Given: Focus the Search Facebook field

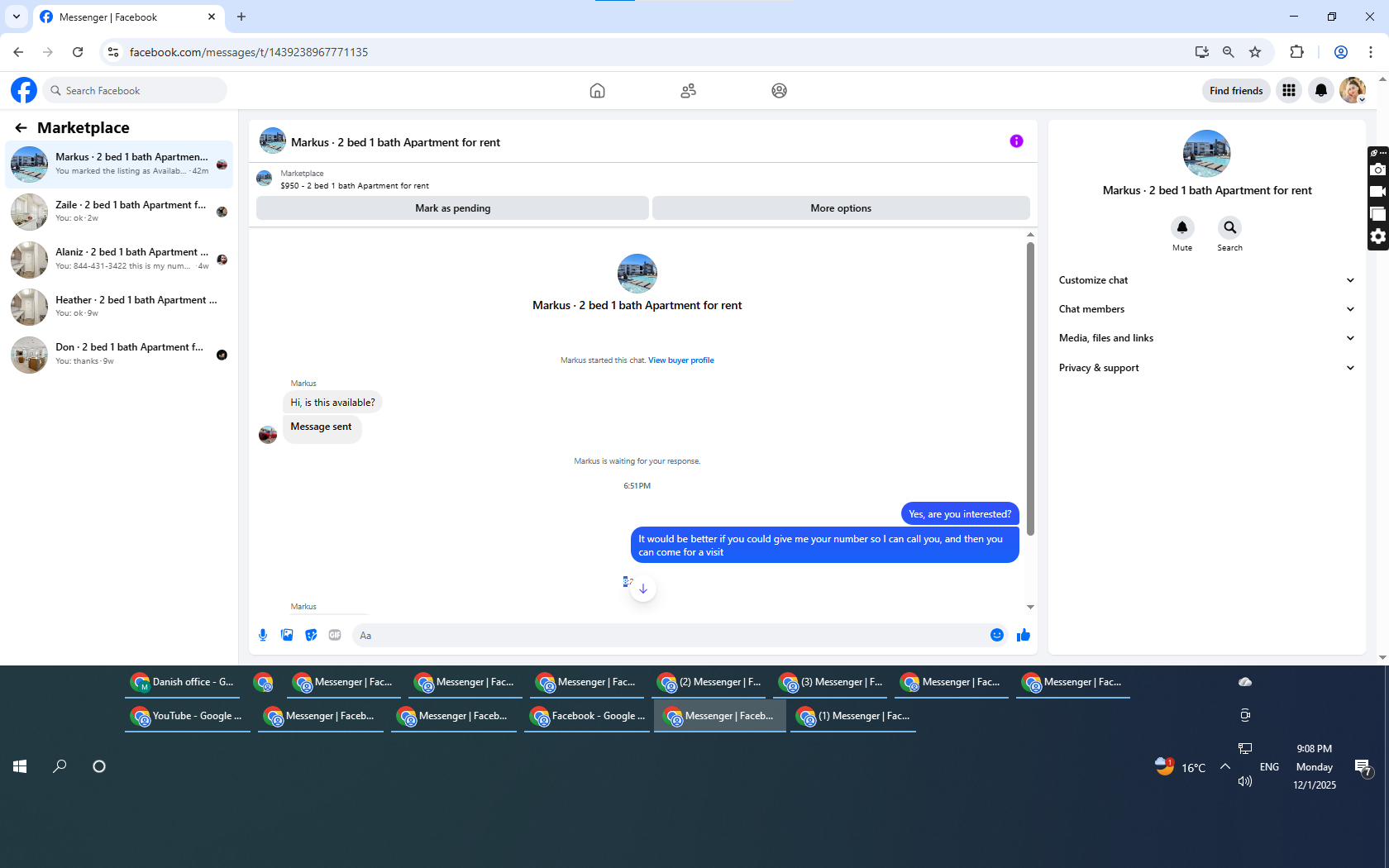Looking at the screenshot, I should [x=136, y=90].
